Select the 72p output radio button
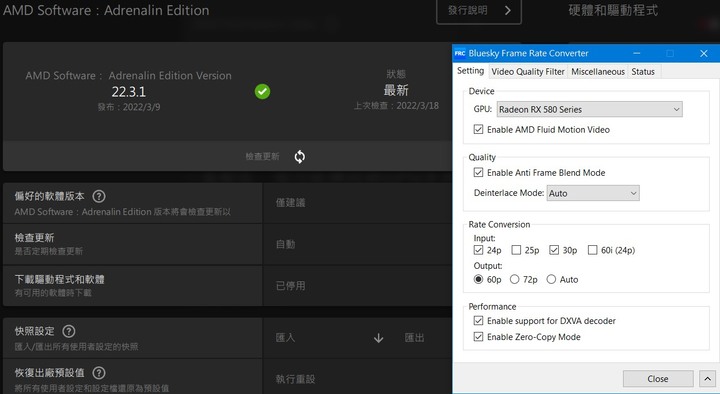 point(514,279)
